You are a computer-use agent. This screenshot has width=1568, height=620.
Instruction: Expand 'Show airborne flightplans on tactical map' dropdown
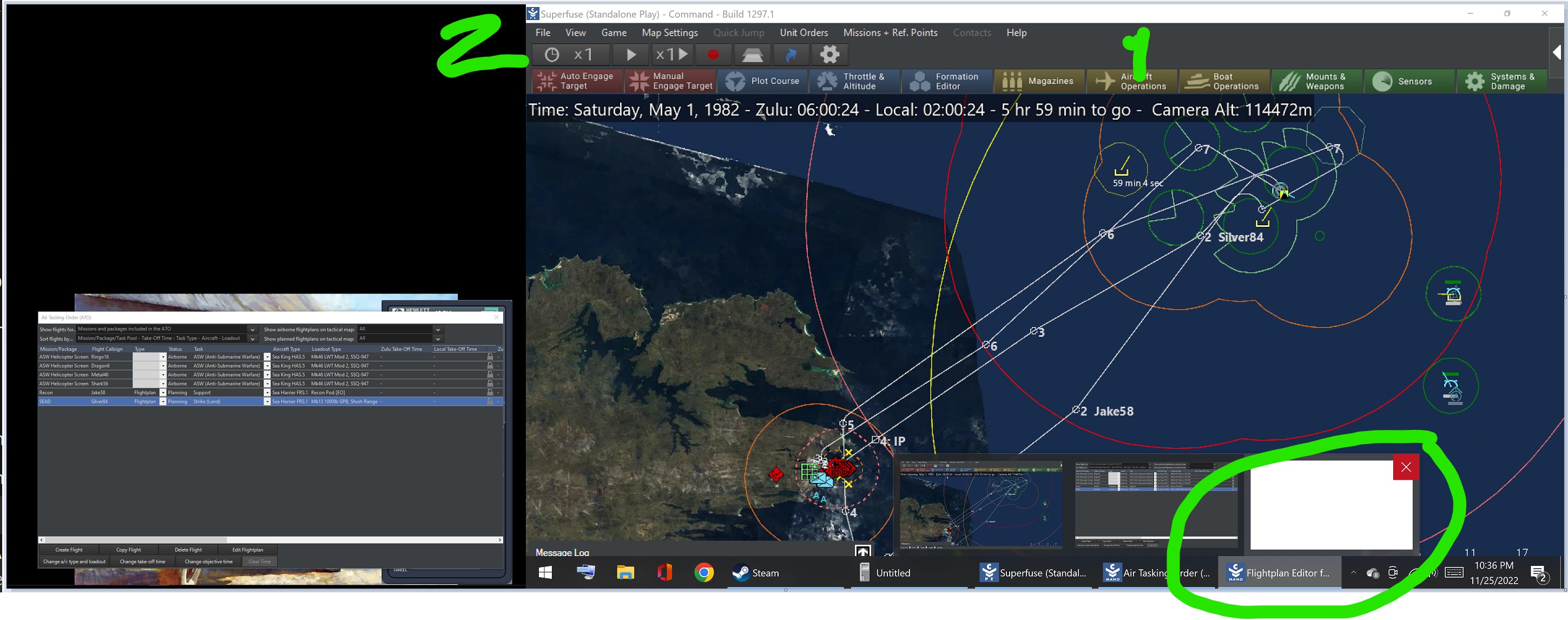(438, 329)
